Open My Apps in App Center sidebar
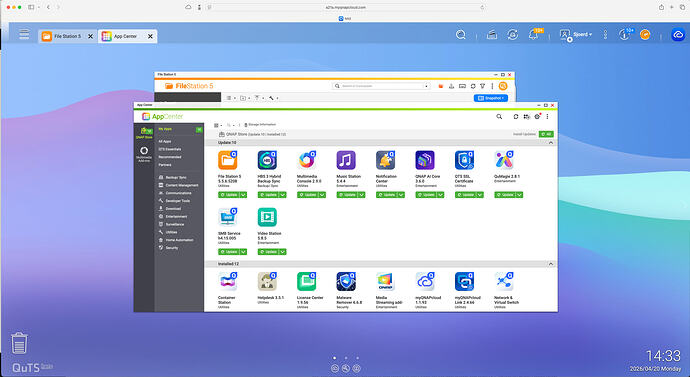Image resolution: width=690 pixels, height=377 pixels. [x=165, y=129]
